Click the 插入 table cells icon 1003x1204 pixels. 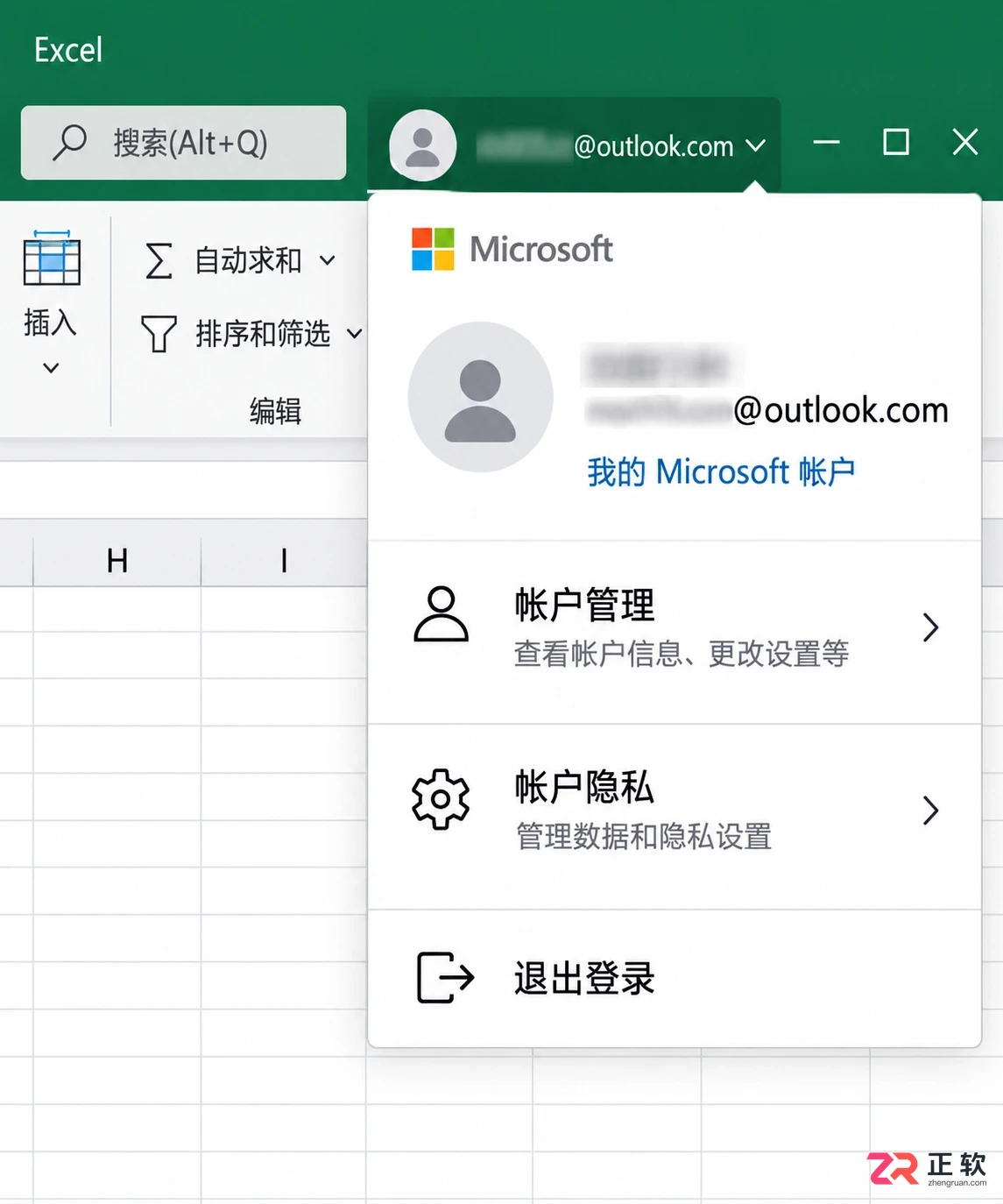52,259
